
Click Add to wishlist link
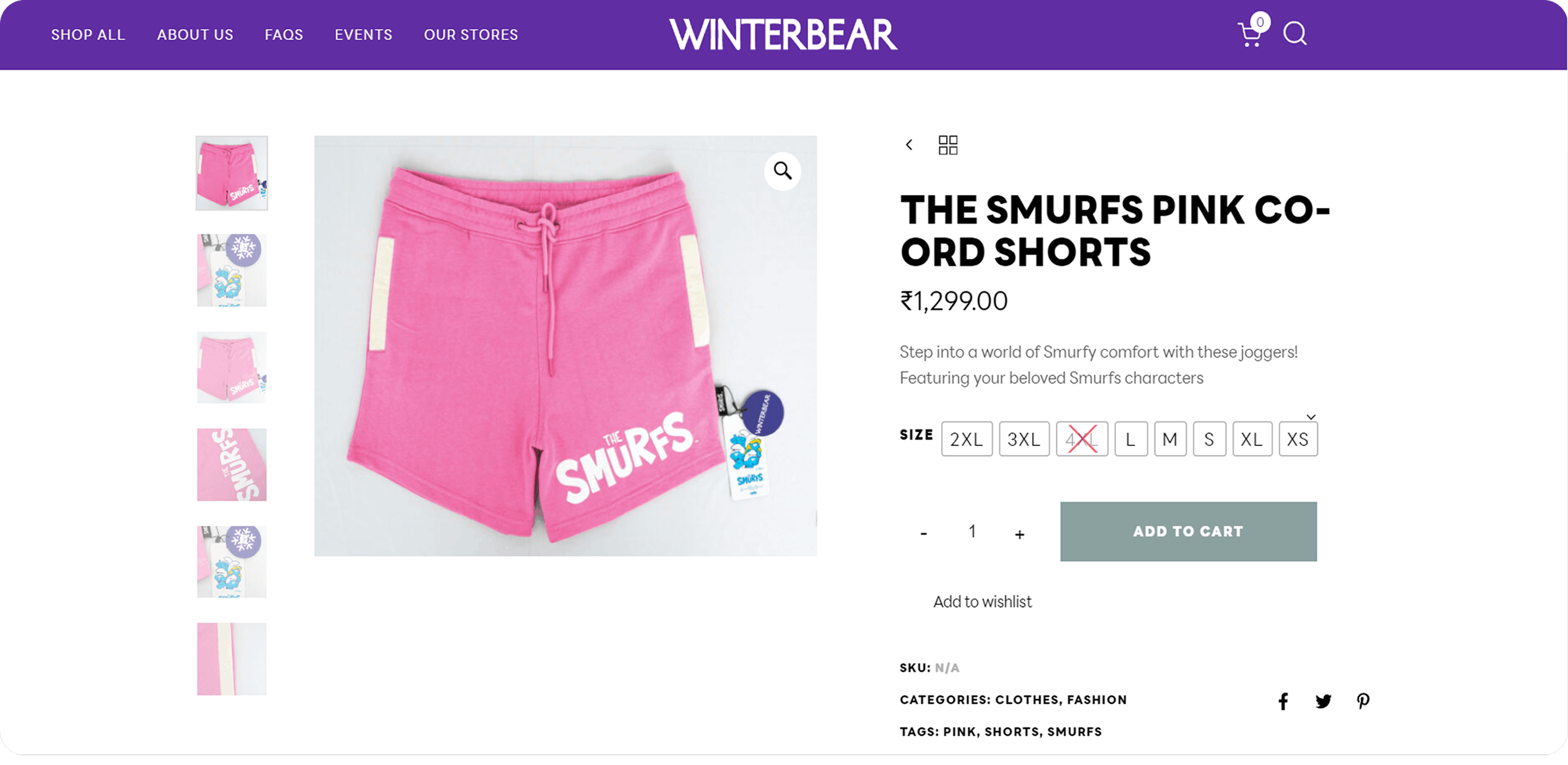coord(983,602)
